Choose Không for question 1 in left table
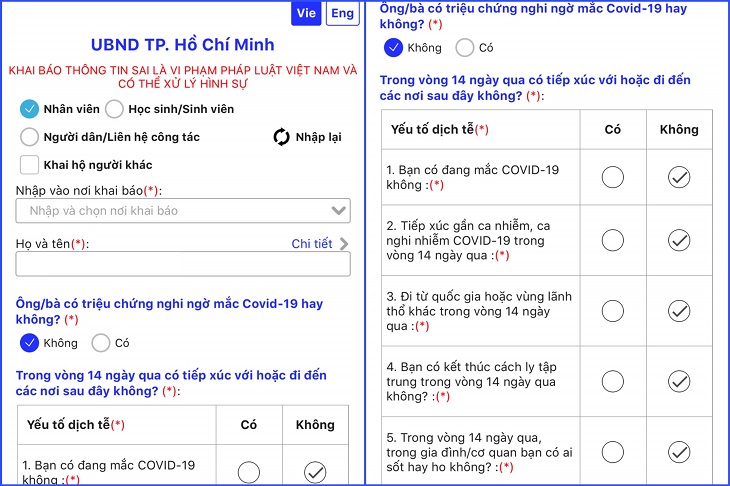The height and width of the screenshot is (486, 730). (315, 472)
